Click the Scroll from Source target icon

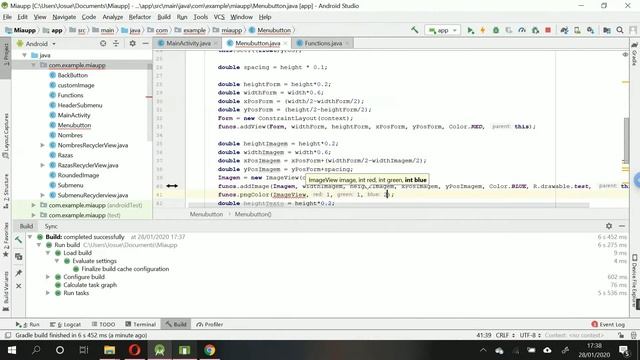[x=103, y=43]
